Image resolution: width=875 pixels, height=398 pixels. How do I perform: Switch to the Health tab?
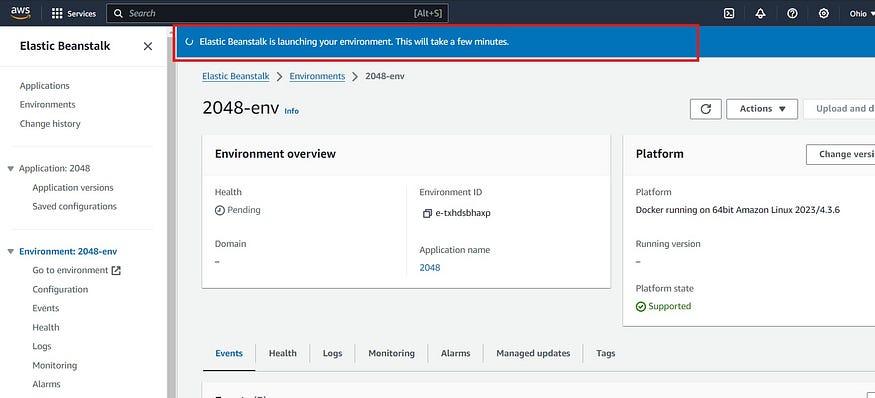tap(282, 353)
